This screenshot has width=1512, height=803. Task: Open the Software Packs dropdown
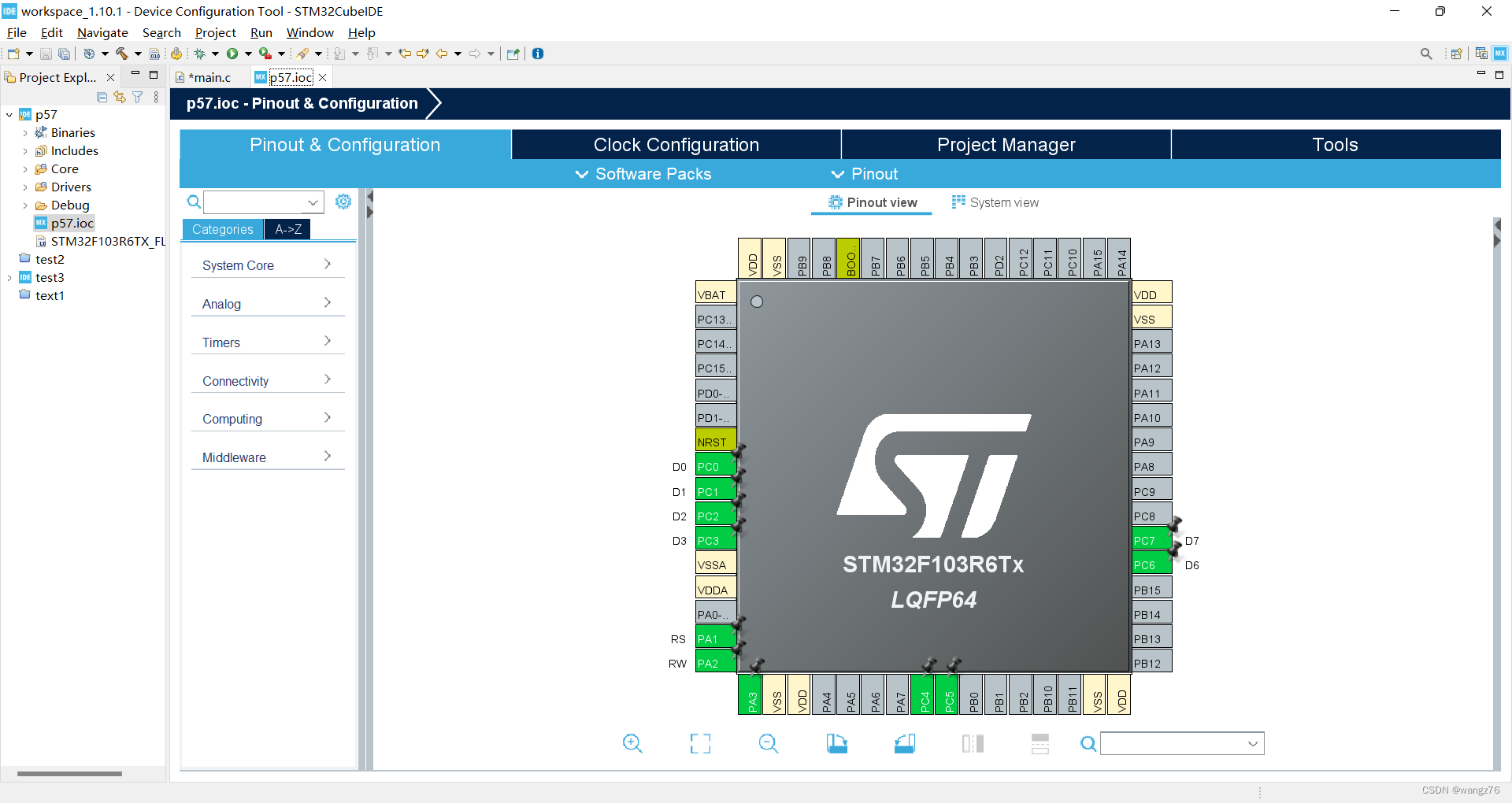point(643,174)
